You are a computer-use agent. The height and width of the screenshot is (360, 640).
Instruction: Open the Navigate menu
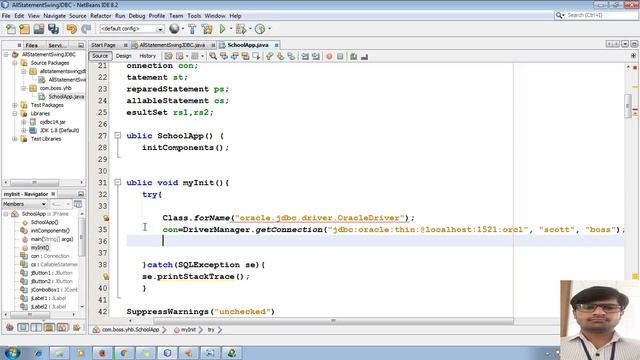pyautogui.click(x=54, y=16)
